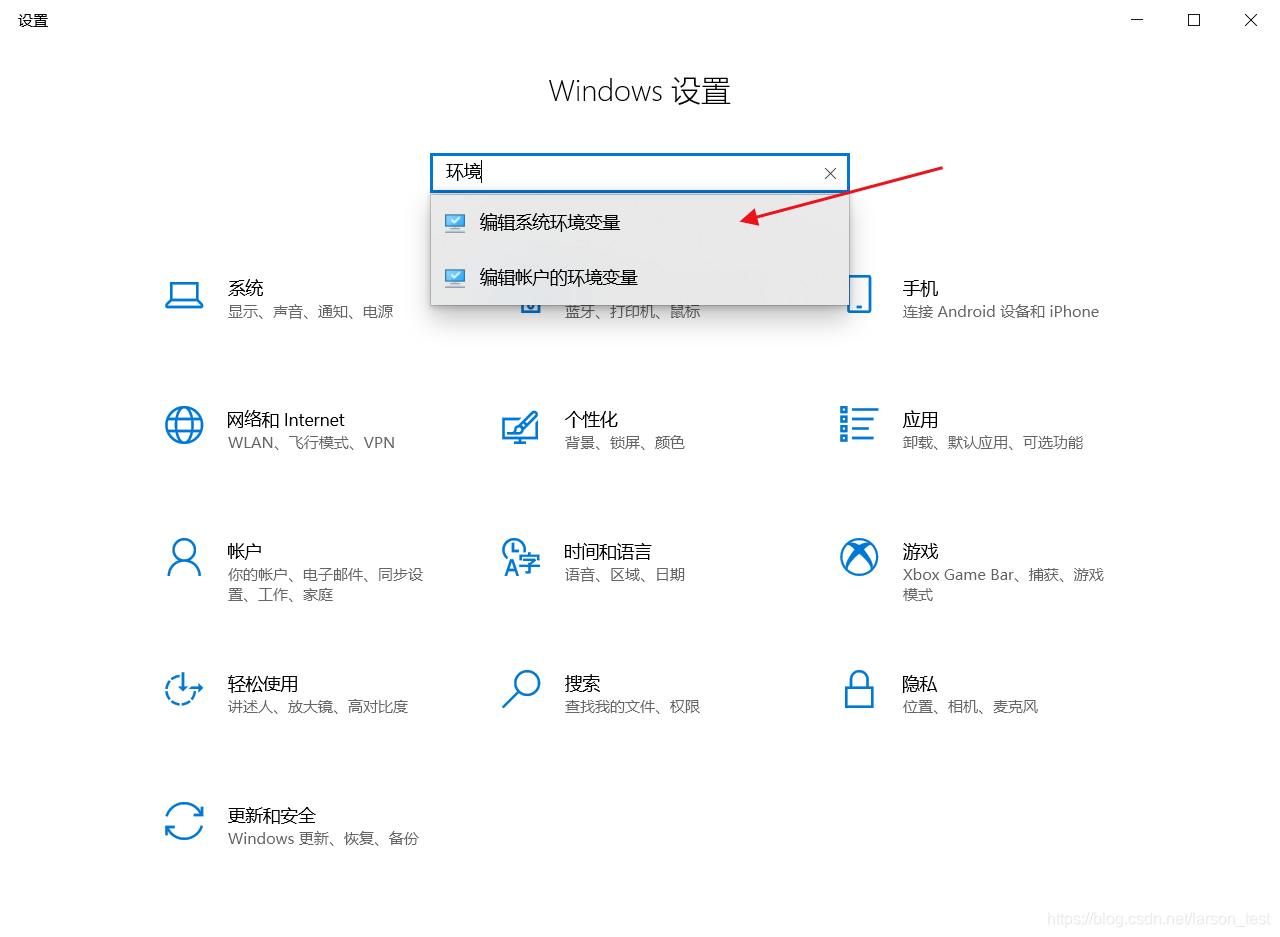This screenshot has height=937, width=1280.
Task: Click description 背景、锁屏、颜色
Action: point(624,443)
